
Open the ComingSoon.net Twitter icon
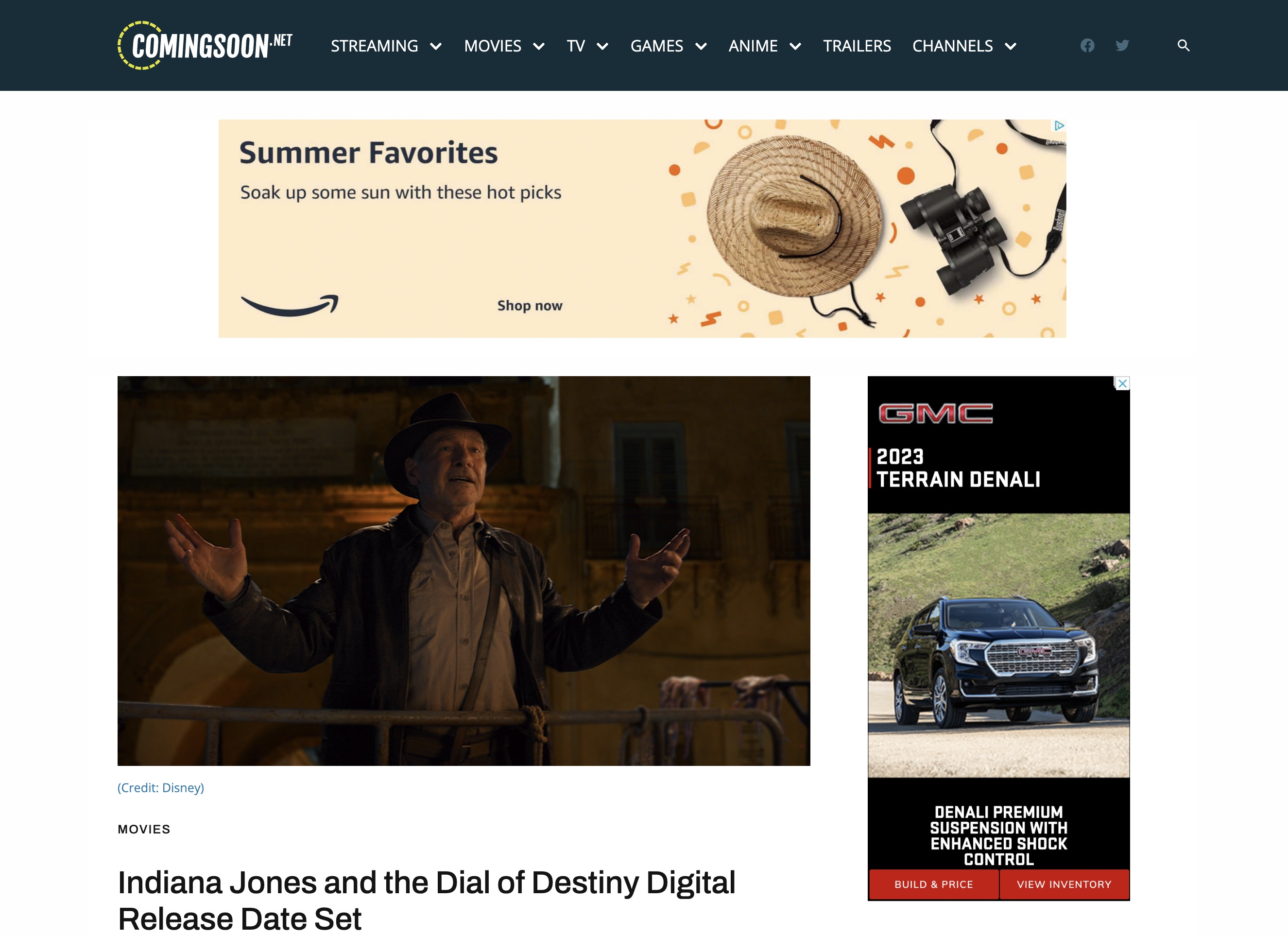[x=1122, y=45]
